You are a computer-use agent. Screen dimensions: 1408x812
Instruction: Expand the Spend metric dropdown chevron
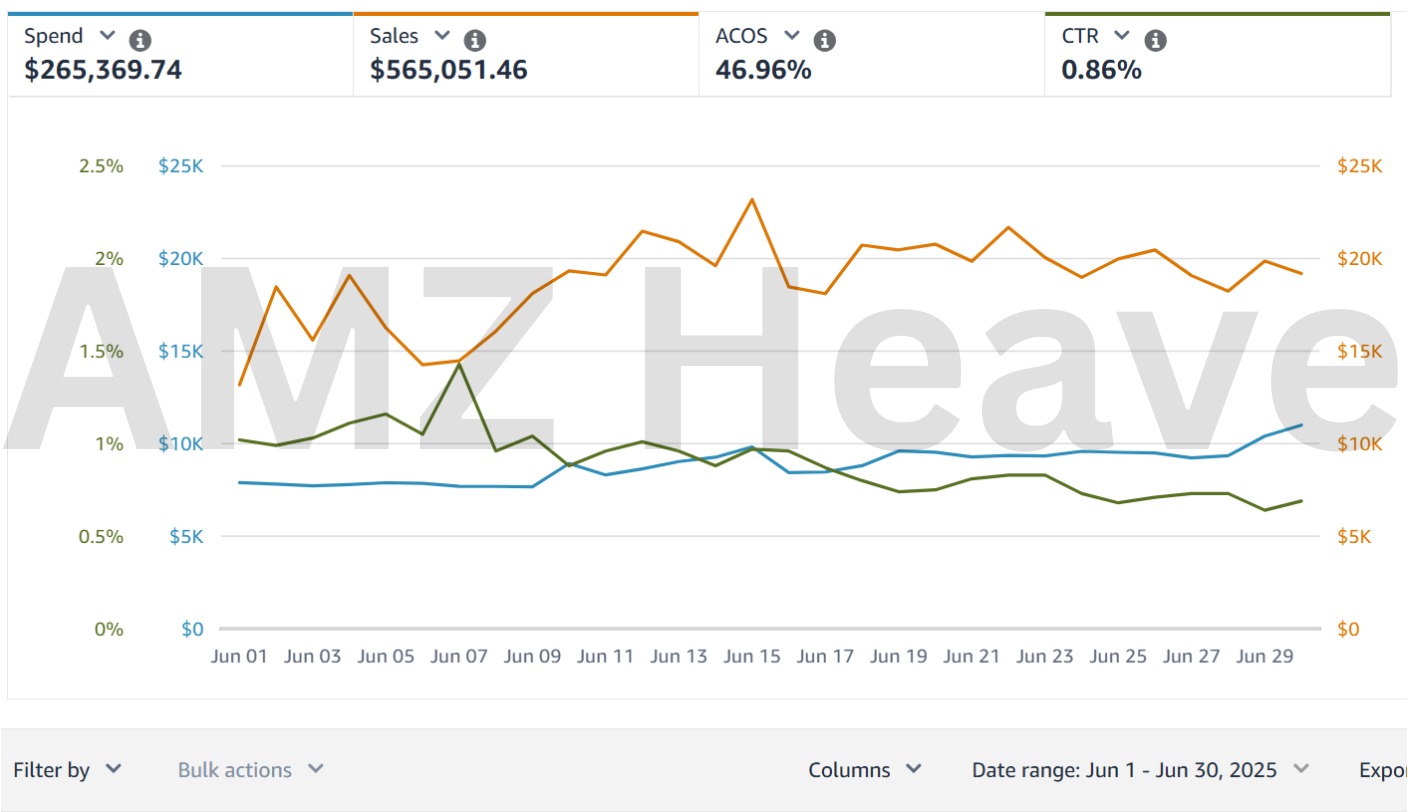tap(108, 36)
